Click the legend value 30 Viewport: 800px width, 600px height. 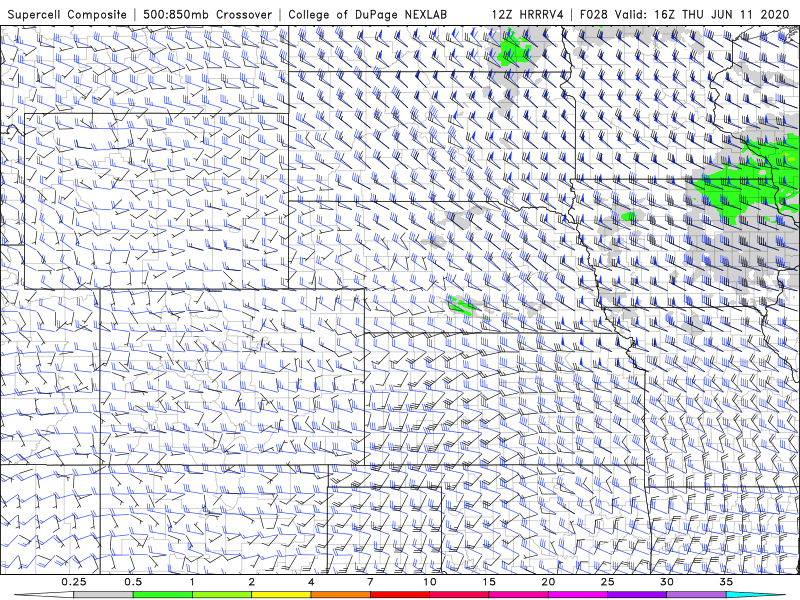(667, 582)
